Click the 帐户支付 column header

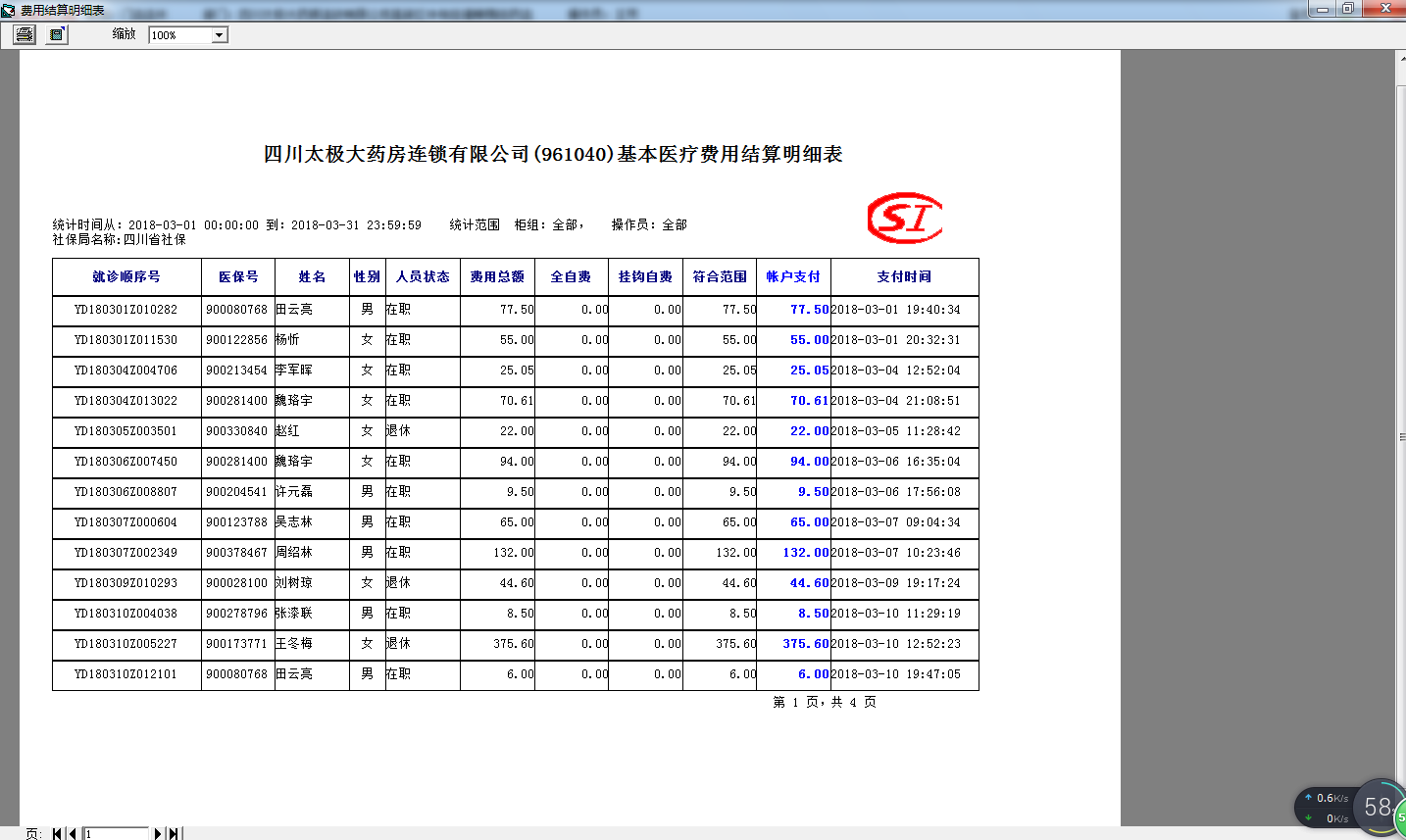pyautogui.click(x=793, y=277)
